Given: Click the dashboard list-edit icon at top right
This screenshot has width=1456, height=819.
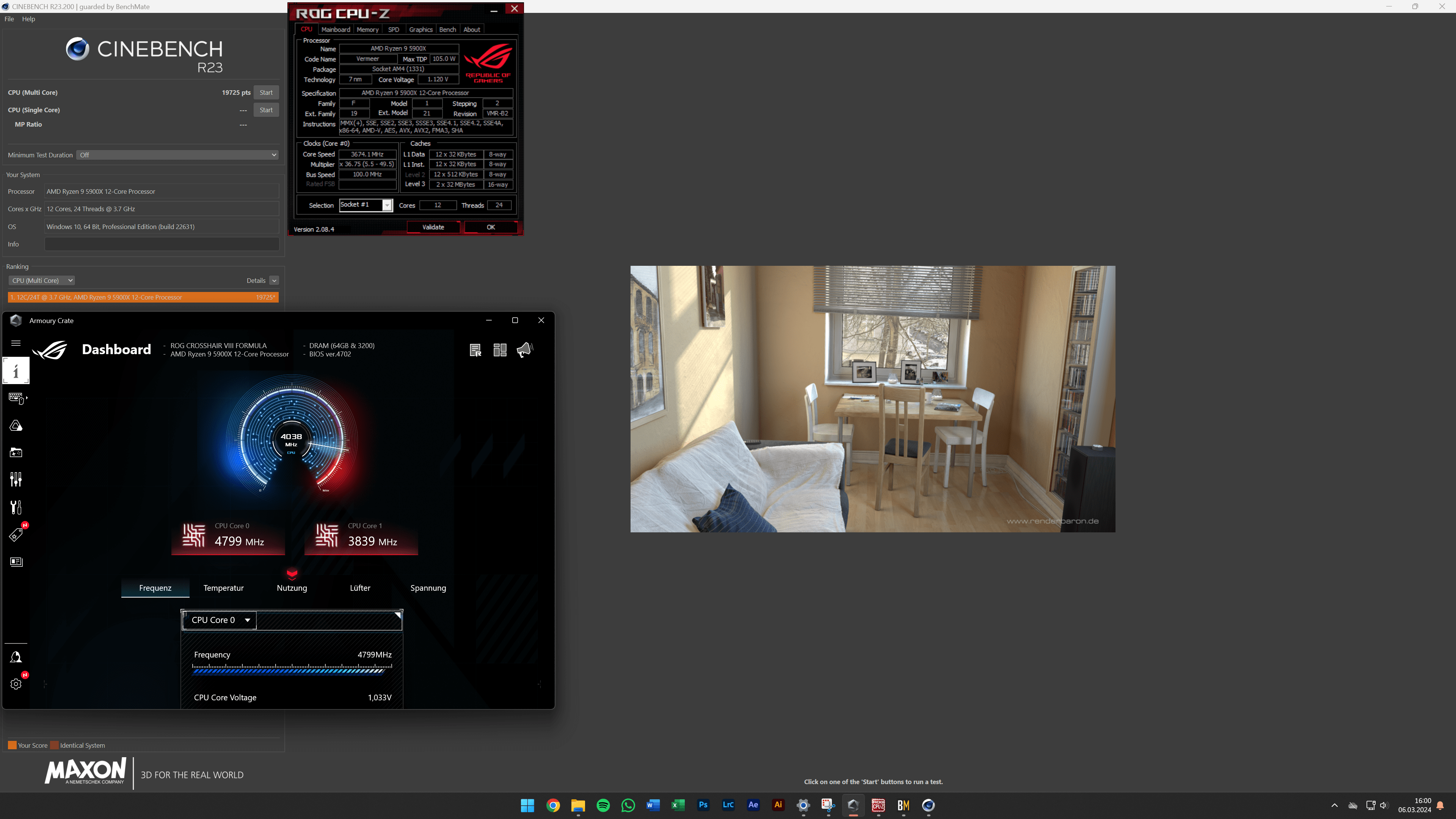Looking at the screenshot, I should [475, 350].
